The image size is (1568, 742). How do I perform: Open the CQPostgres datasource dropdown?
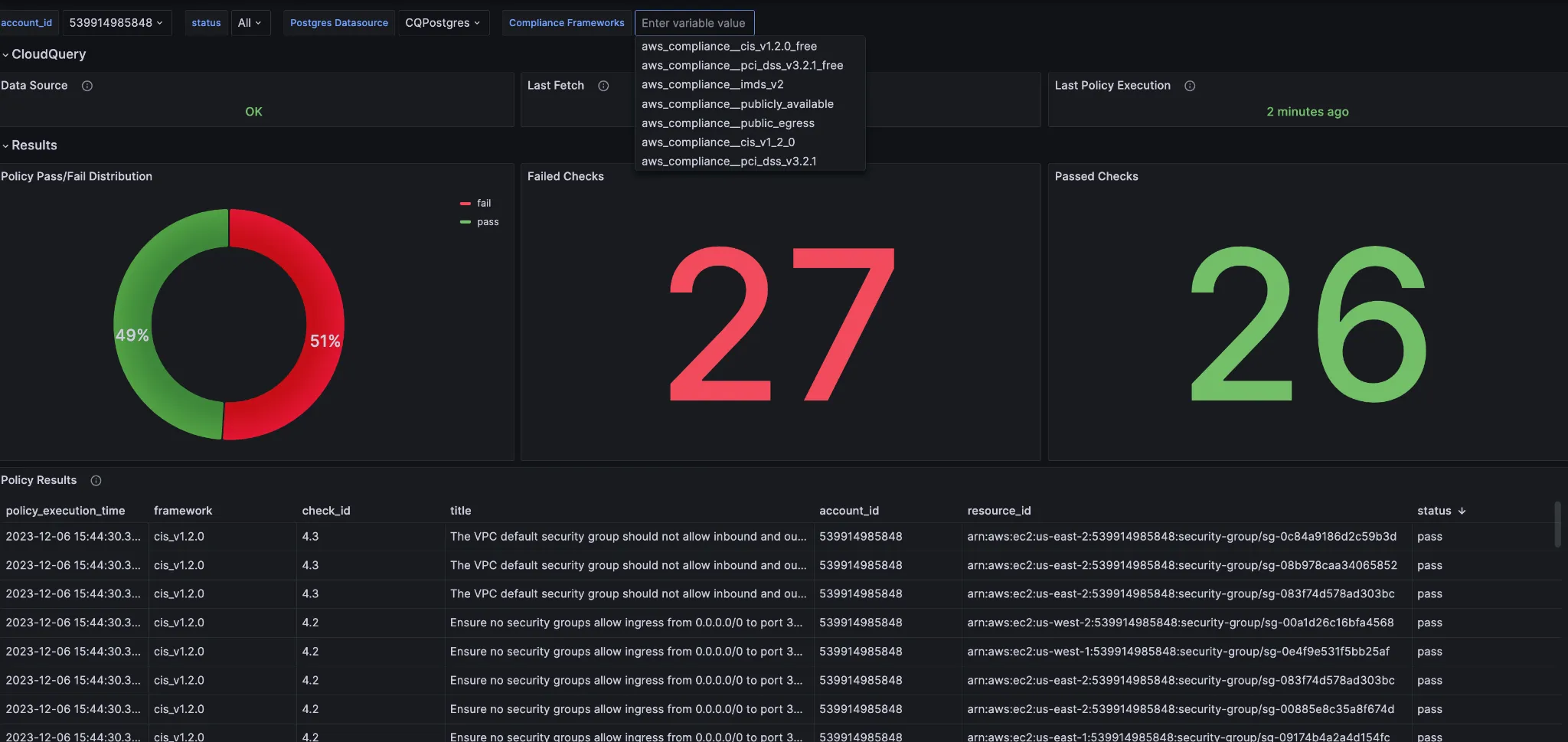[443, 23]
